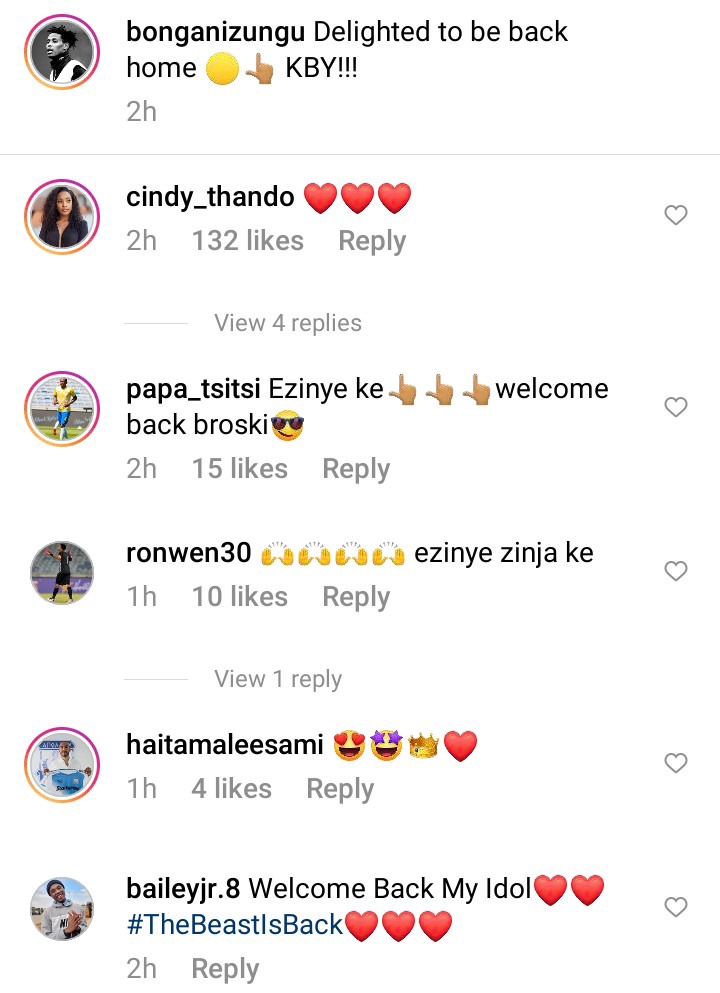Like baileyjr.8's comment with heart icon
This screenshot has width=720, height=993.
coord(676,907)
